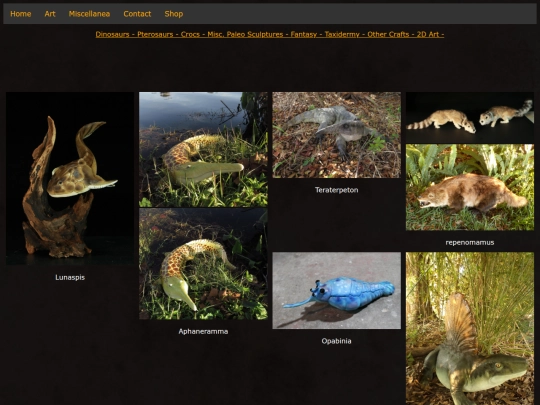Screen dimensions: 540x405
Task: Open the Miscellanea menu
Action: click(x=89, y=14)
